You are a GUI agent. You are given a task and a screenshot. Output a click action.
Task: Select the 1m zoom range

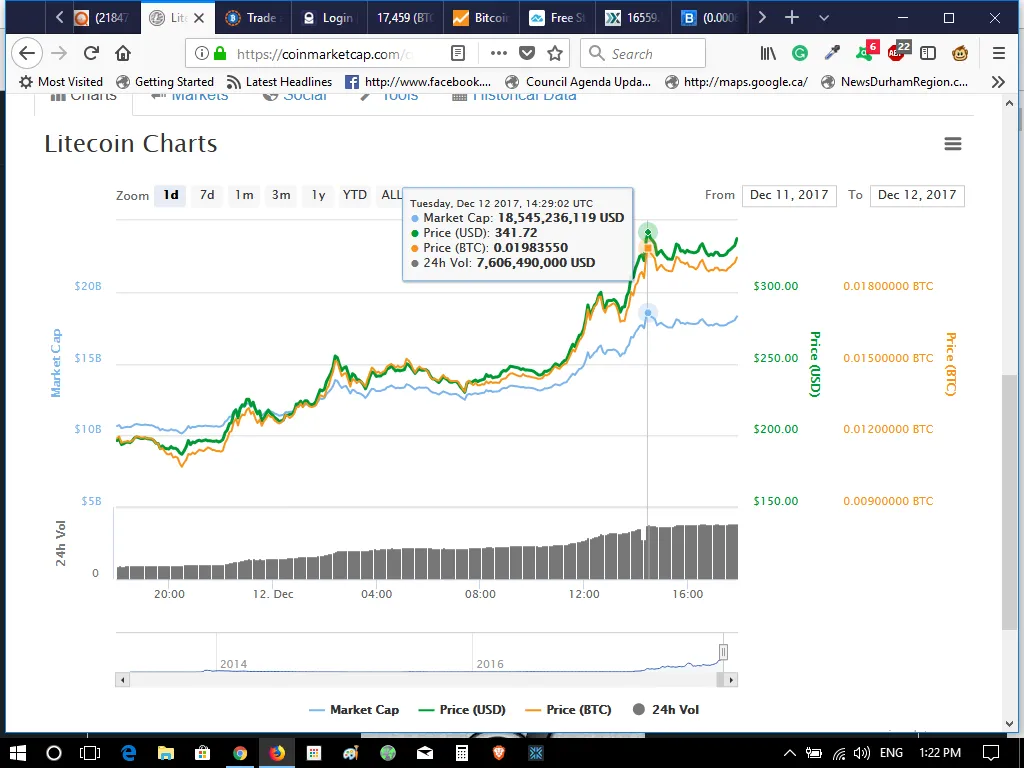244,195
